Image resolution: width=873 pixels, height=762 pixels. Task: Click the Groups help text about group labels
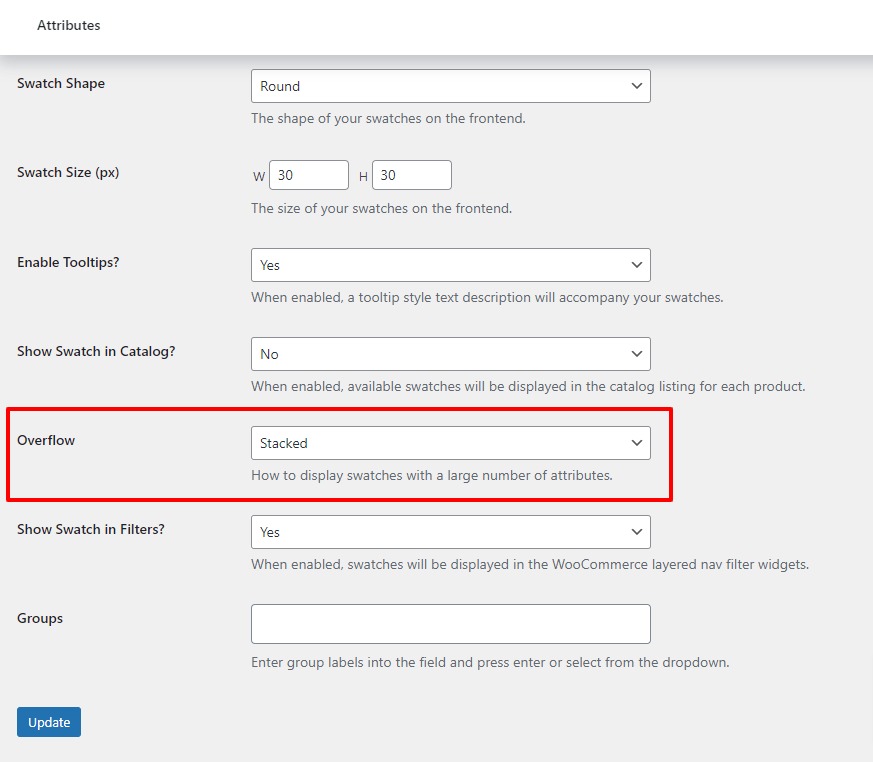[490, 662]
